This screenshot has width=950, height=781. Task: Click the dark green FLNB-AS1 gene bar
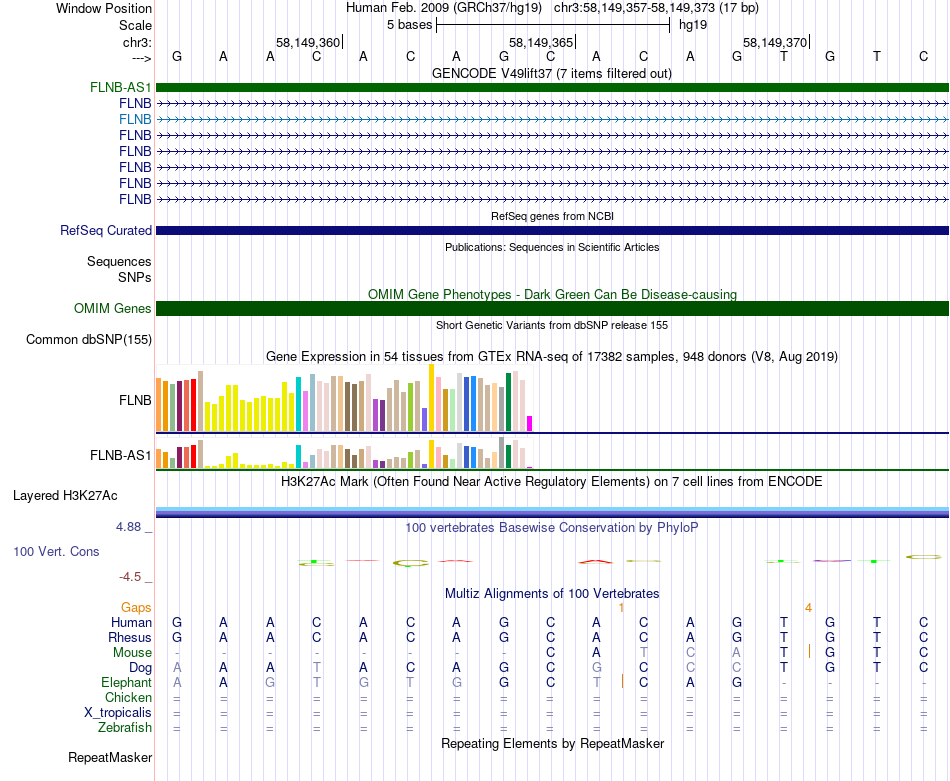[552, 87]
